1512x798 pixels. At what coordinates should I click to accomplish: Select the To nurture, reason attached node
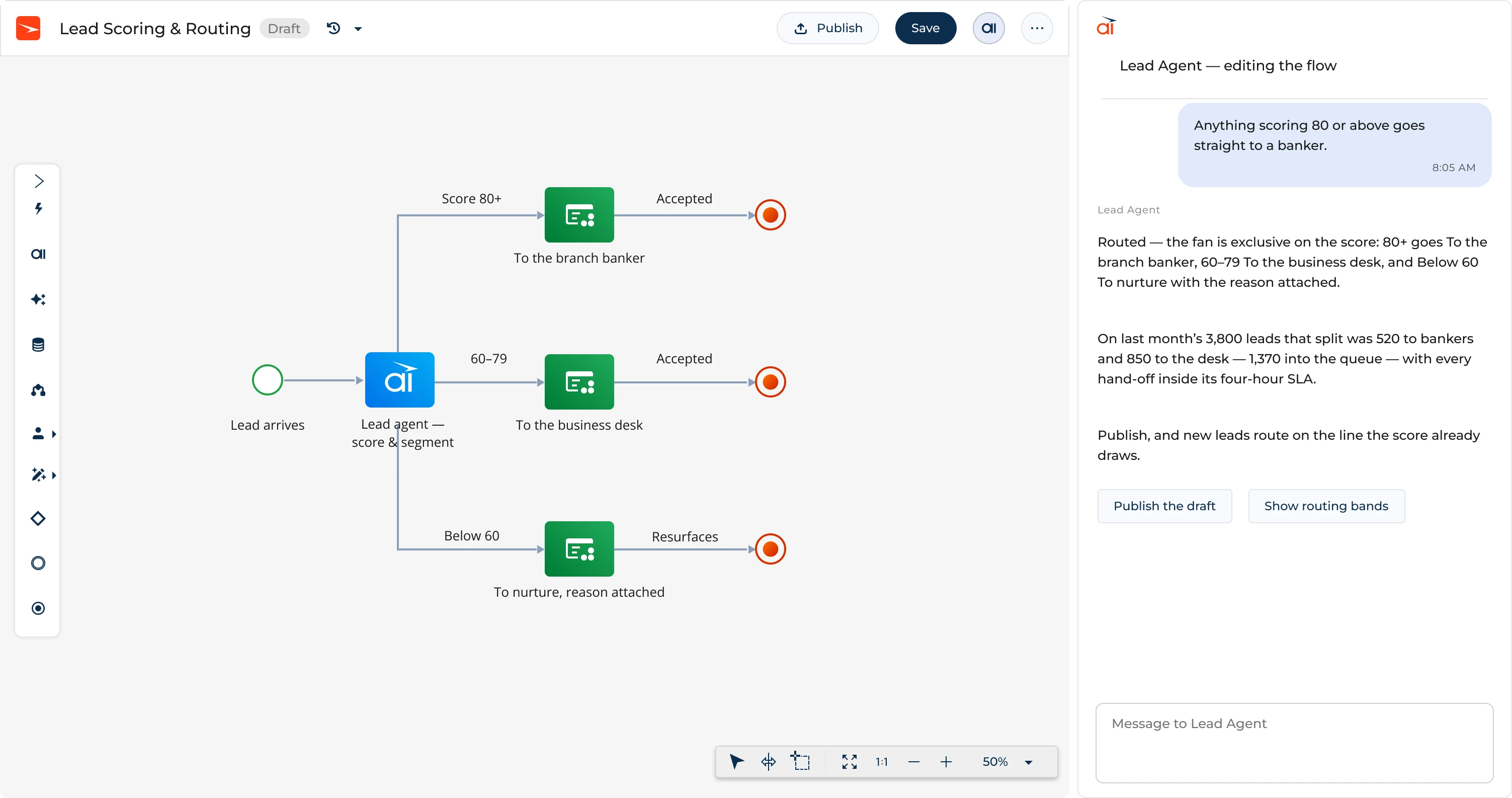(x=579, y=549)
